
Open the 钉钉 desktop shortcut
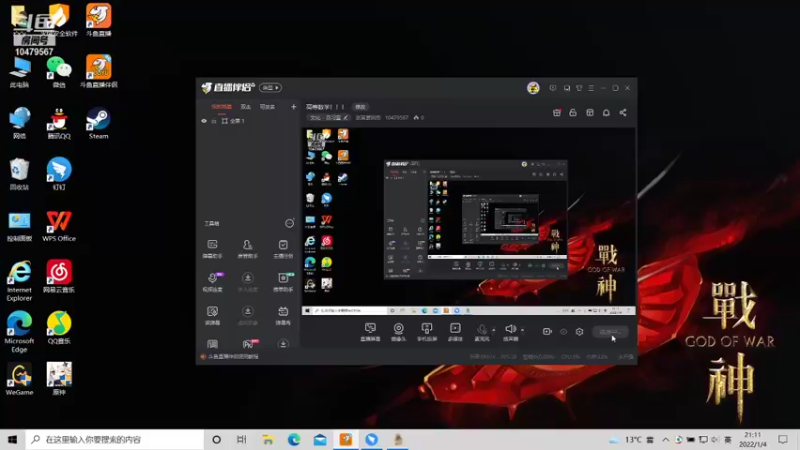(59, 174)
